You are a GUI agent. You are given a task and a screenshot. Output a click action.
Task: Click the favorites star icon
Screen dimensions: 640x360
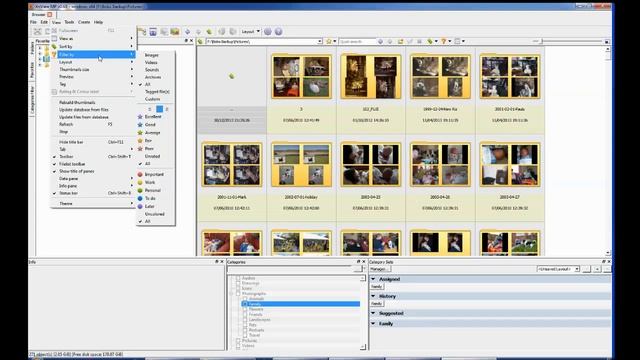pos(329,41)
